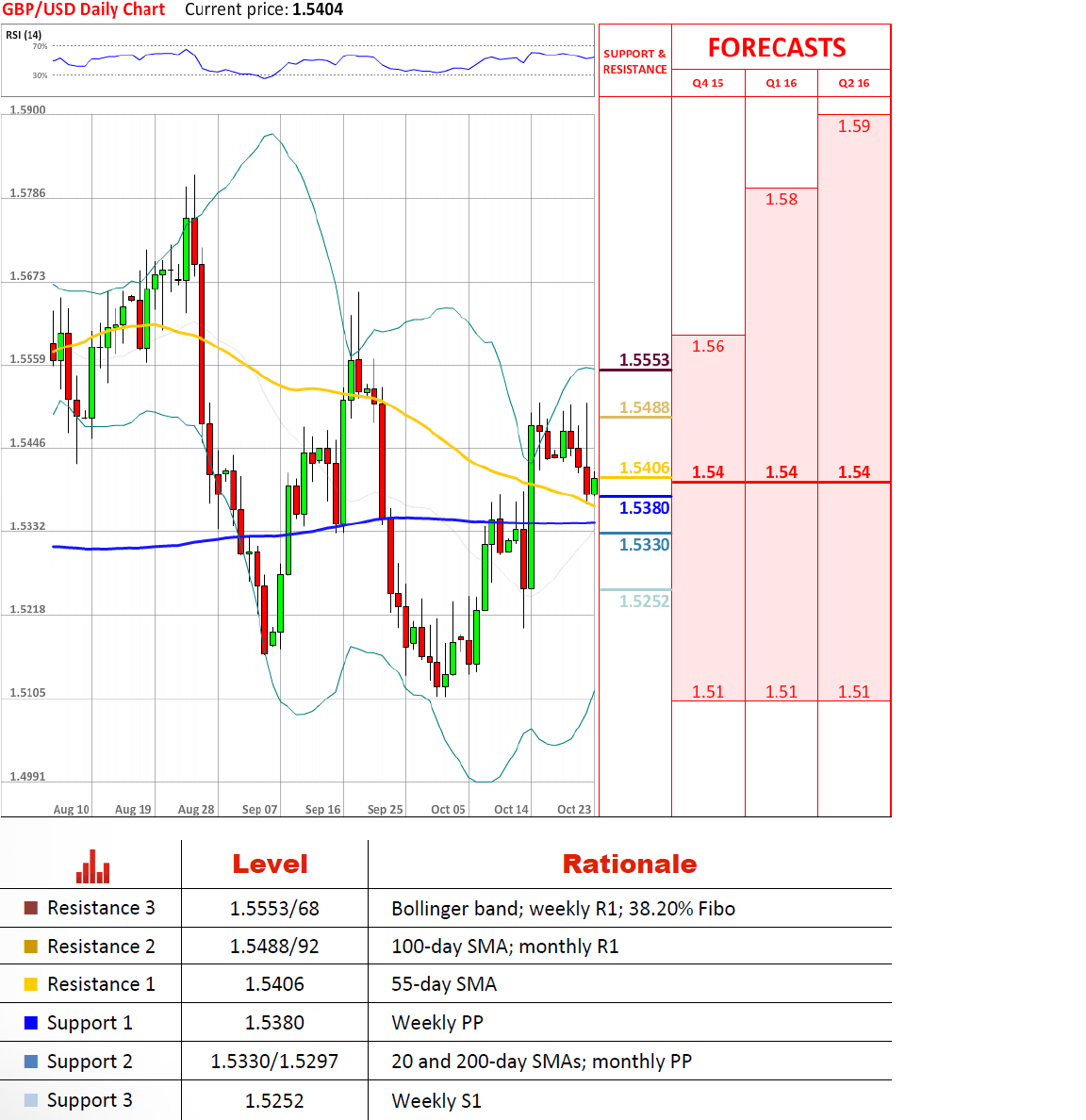The image size is (1086, 1120).
Task: Click the Q2 16 column header
Action: pyautogui.click(x=854, y=83)
